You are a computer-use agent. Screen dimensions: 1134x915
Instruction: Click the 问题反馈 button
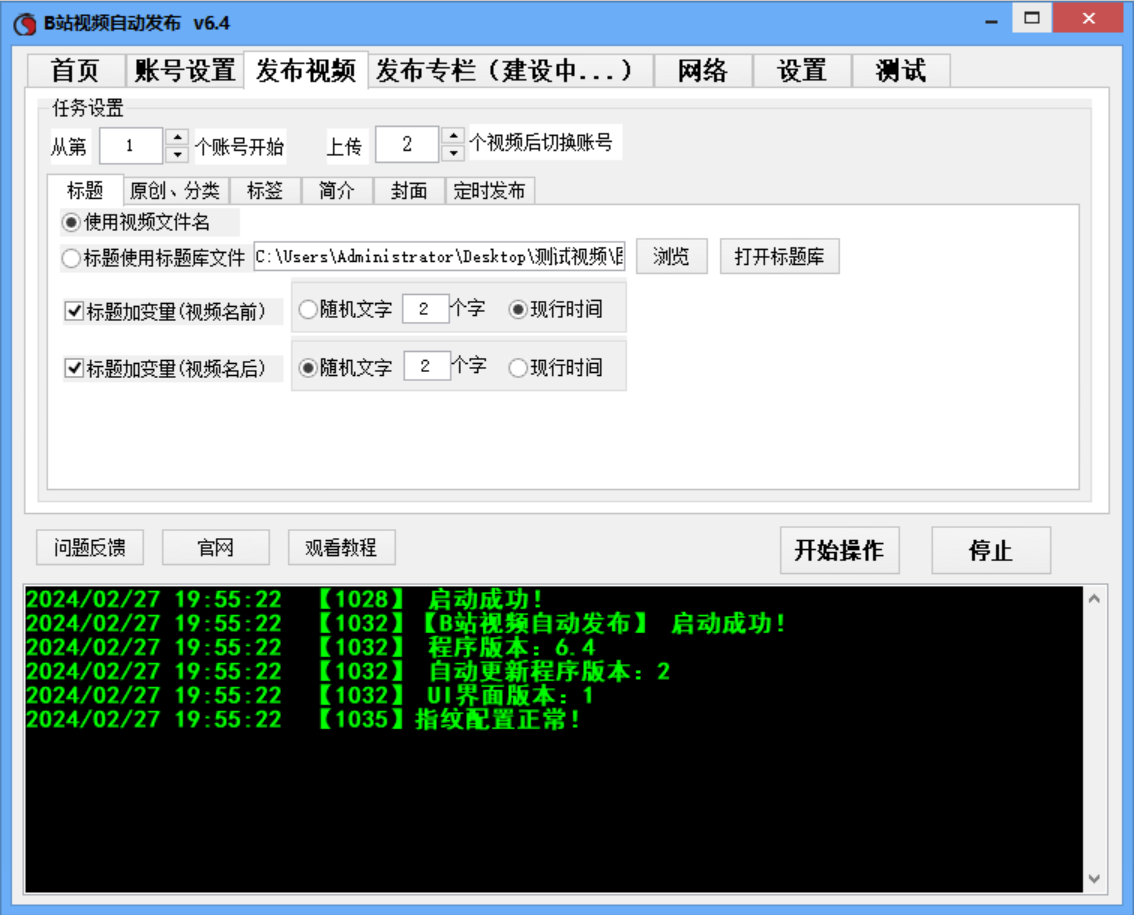pos(90,547)
